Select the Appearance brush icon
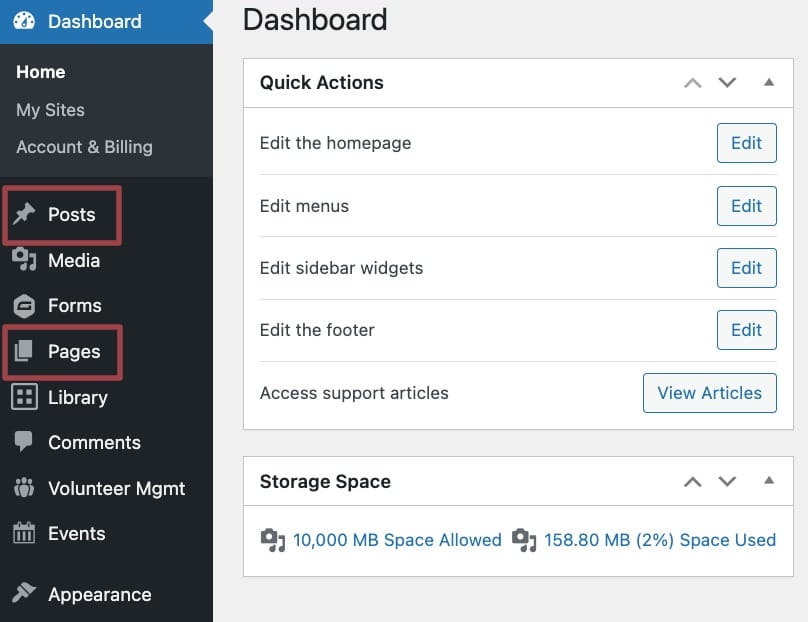Screen dimensions: 808x622 (x=26, y=594)
